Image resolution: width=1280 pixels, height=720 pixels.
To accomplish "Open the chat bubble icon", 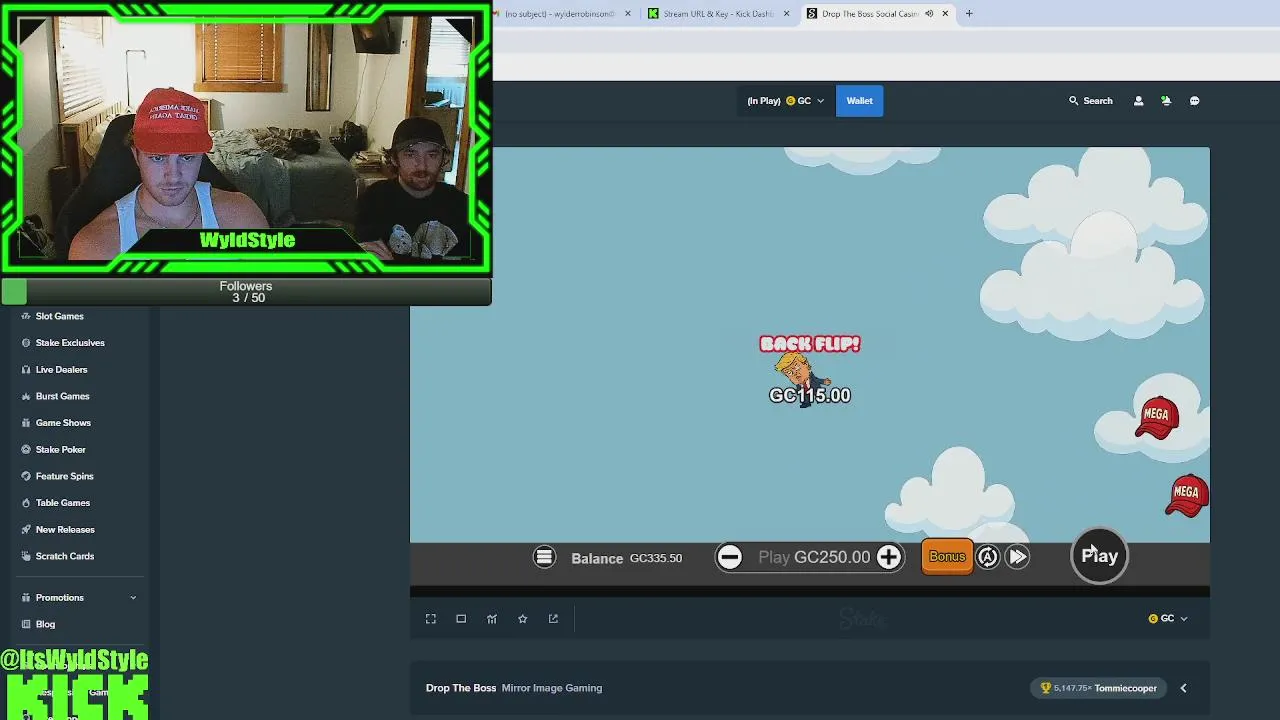I will point(1194,101).
